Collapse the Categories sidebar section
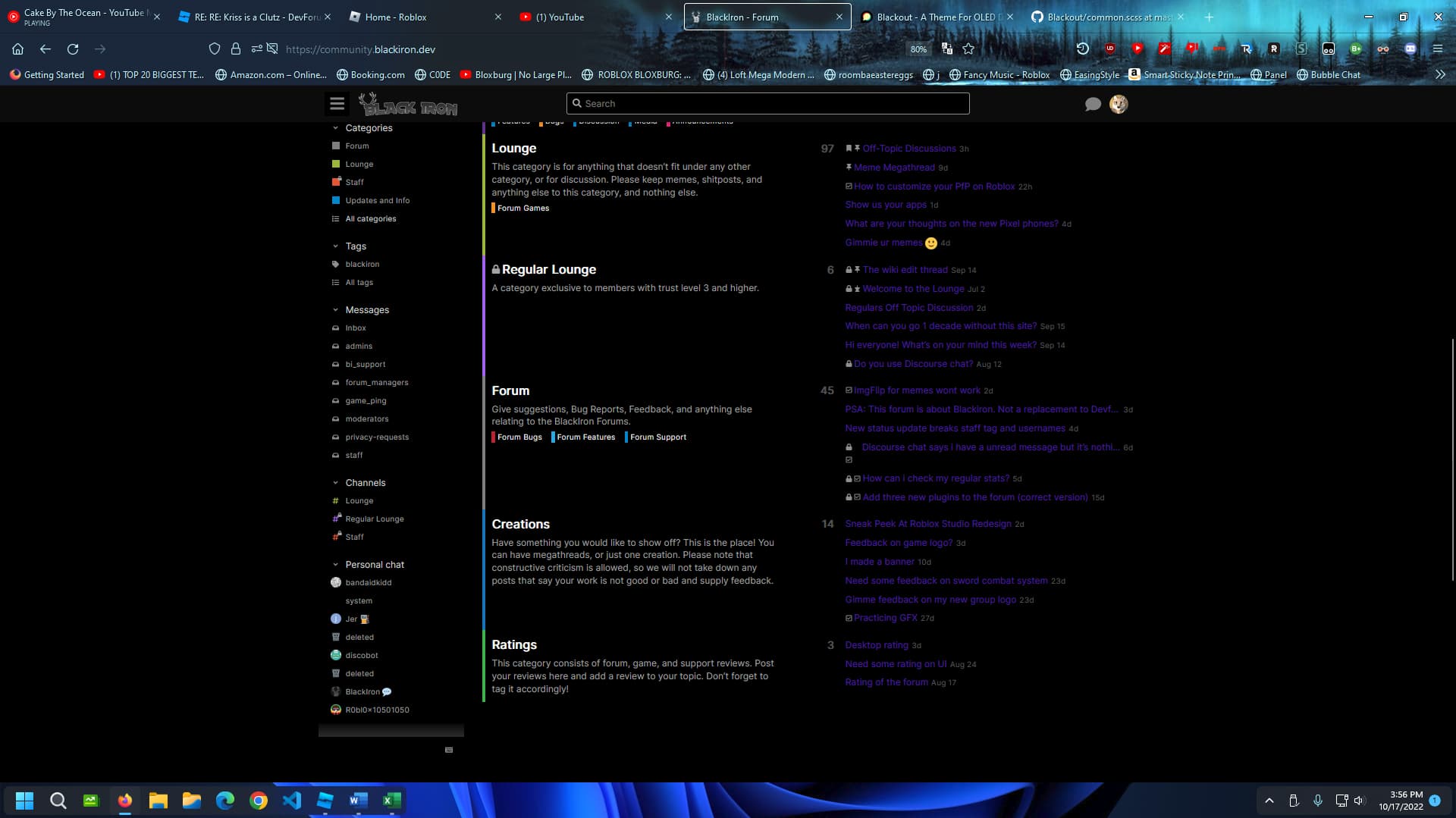This screenshot has height=818, width=1456. (336, 128)
